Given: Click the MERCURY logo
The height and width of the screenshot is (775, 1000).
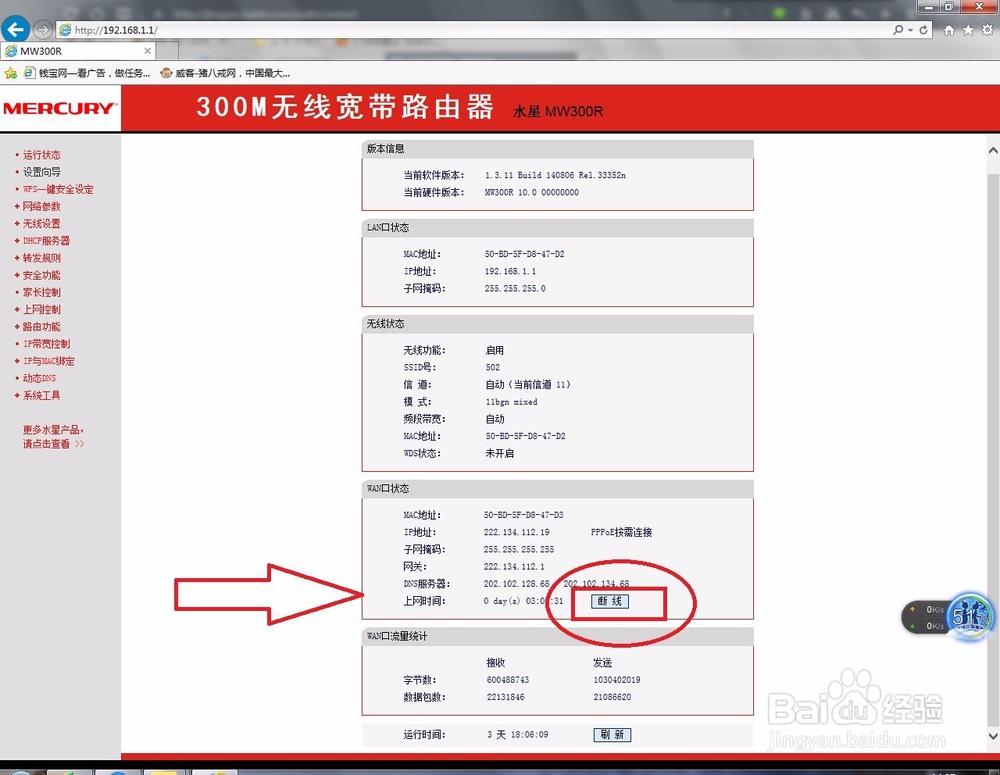Looking at the screenshot, I should 58,108.
